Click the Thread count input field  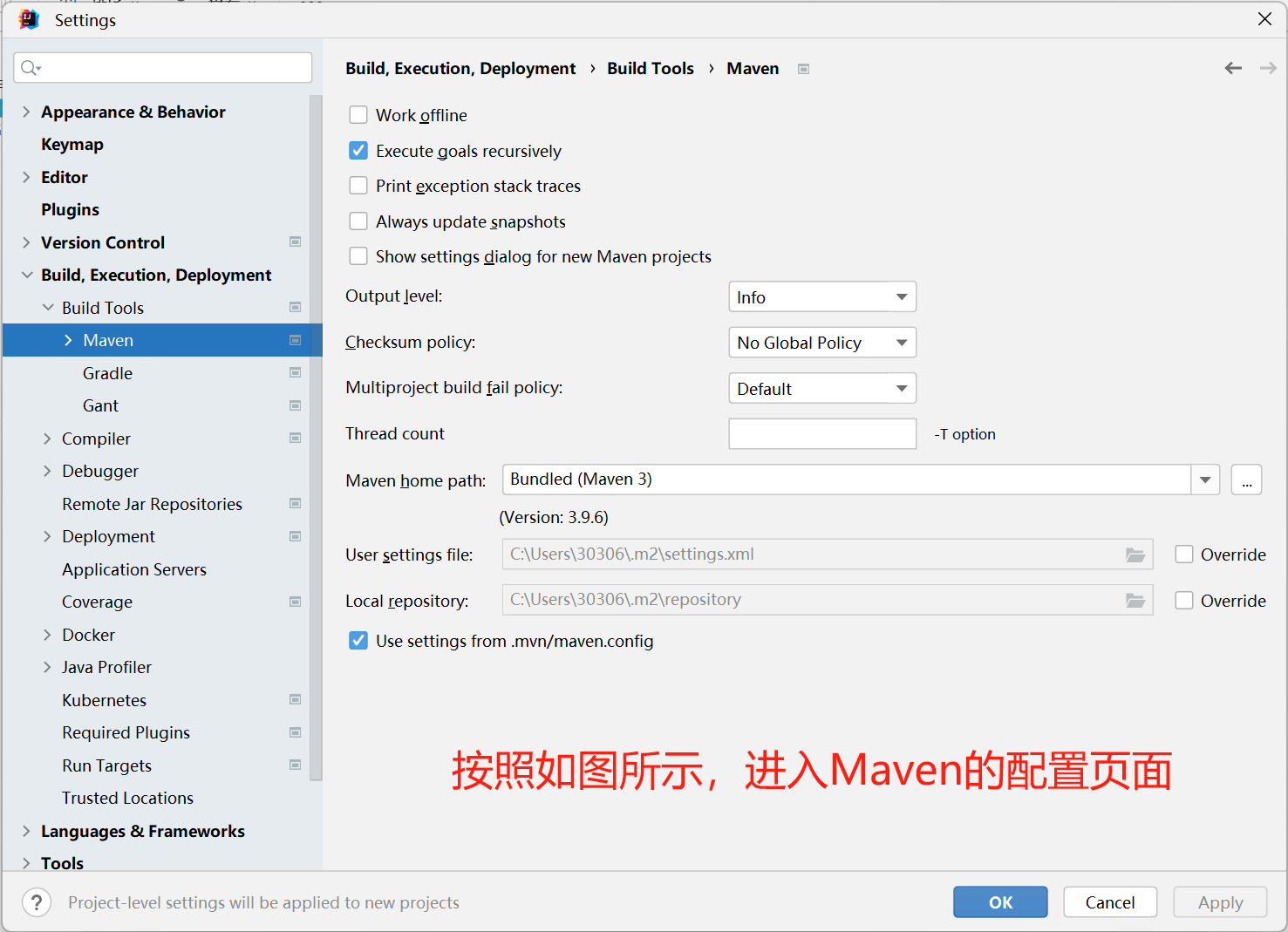pos(822,434)
